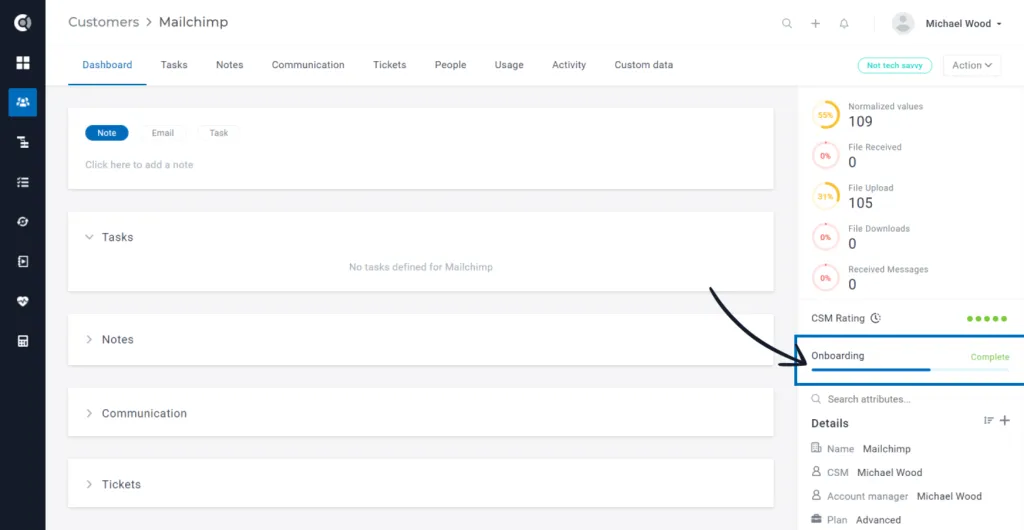Click the building icon beside Name
Viewport: 1024px width, 530px height.
click(816, 448)
